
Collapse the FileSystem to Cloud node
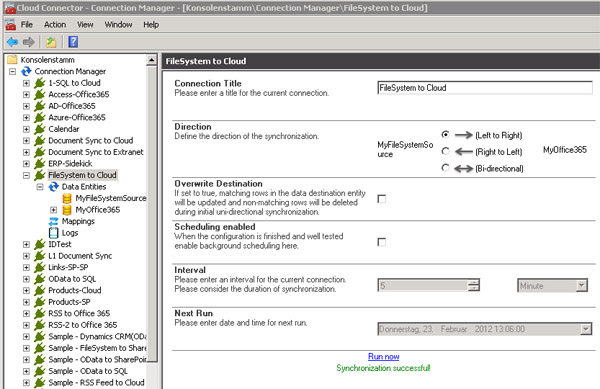point(26,176)
